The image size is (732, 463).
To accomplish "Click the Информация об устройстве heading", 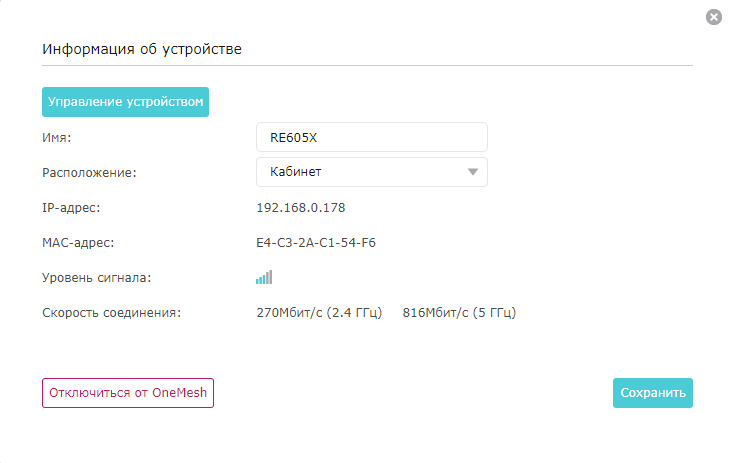I will click(142, 49).
